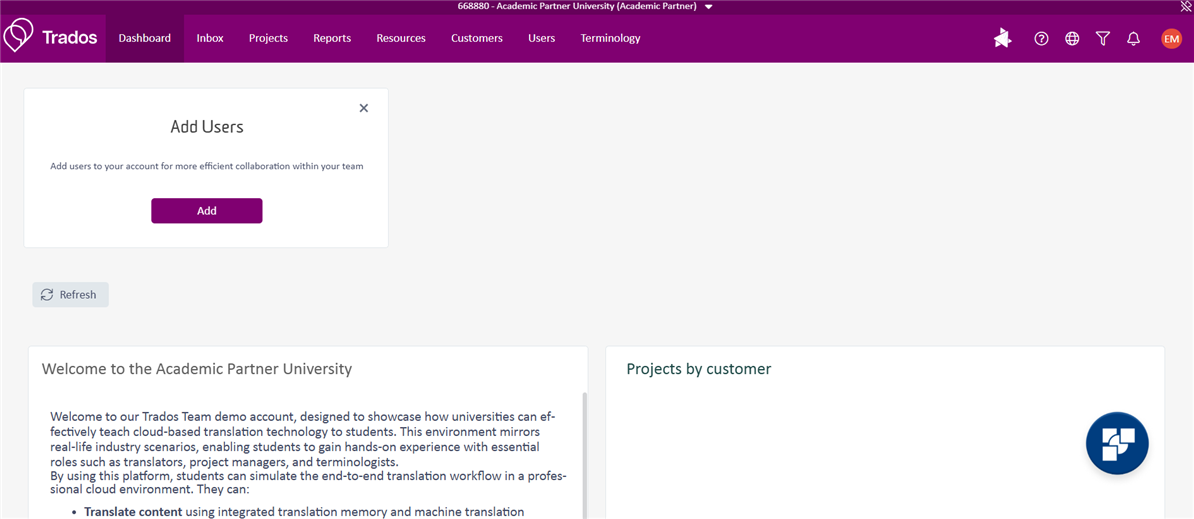
Task: Click the star announcements icon in header
Action: click(1002, 39)
